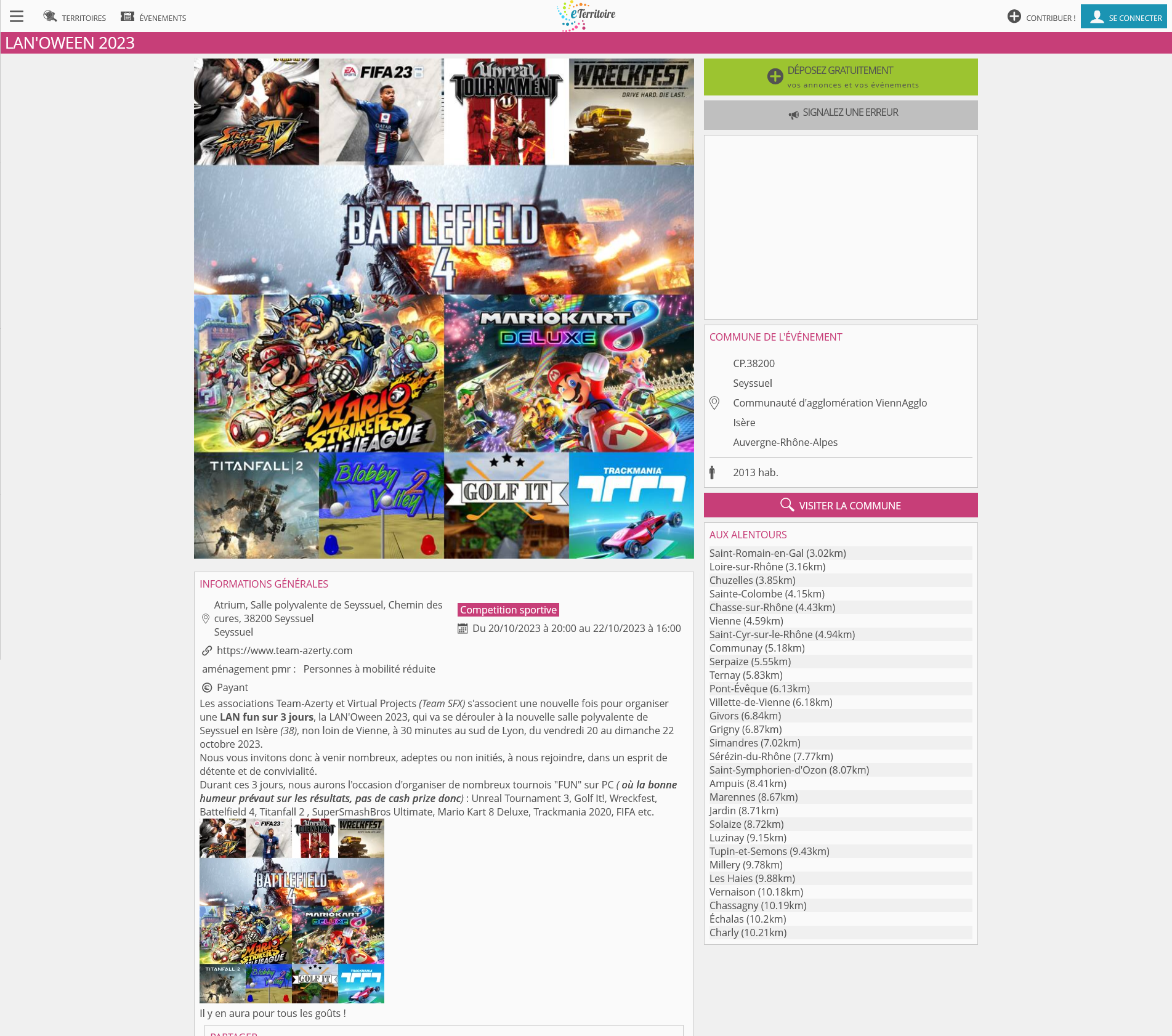This screenshot has height=1036, width=1172.
Task: Click Signalez une erreur button
Action: click(841, 115)
